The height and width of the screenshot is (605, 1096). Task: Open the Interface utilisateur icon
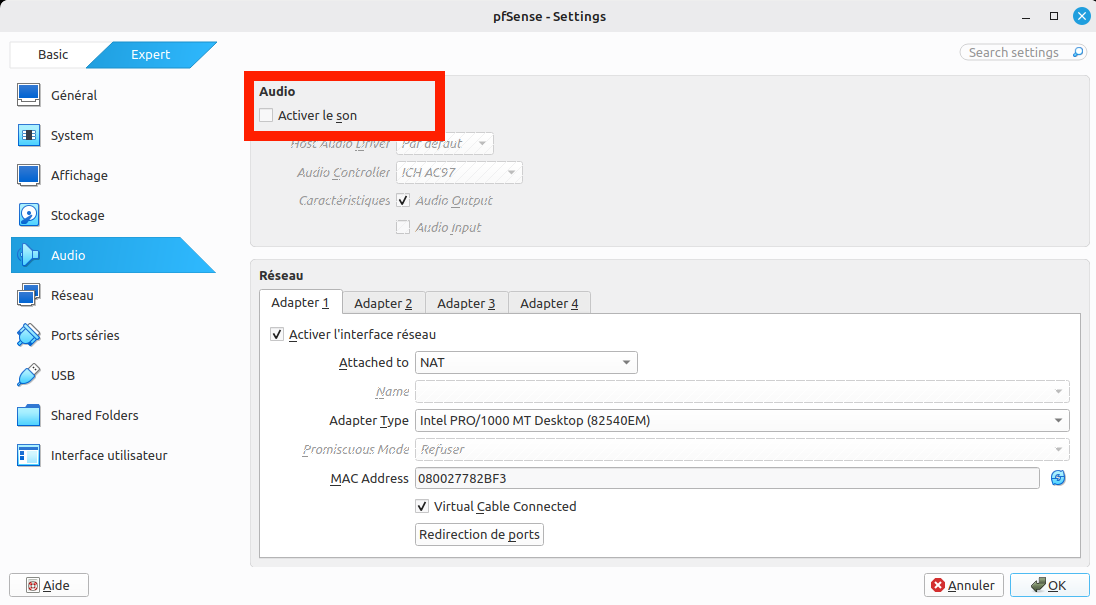click(x=29, y=455)
